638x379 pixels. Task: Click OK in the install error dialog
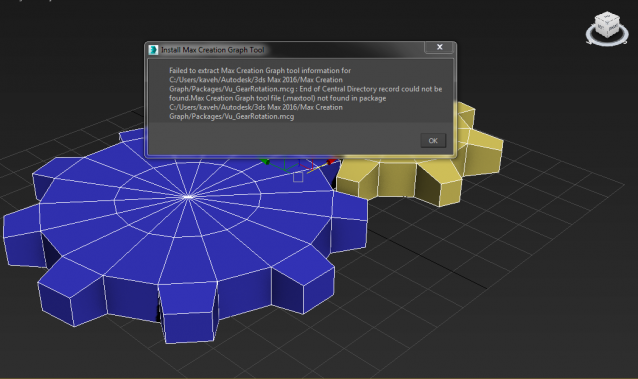coord(433,141)
